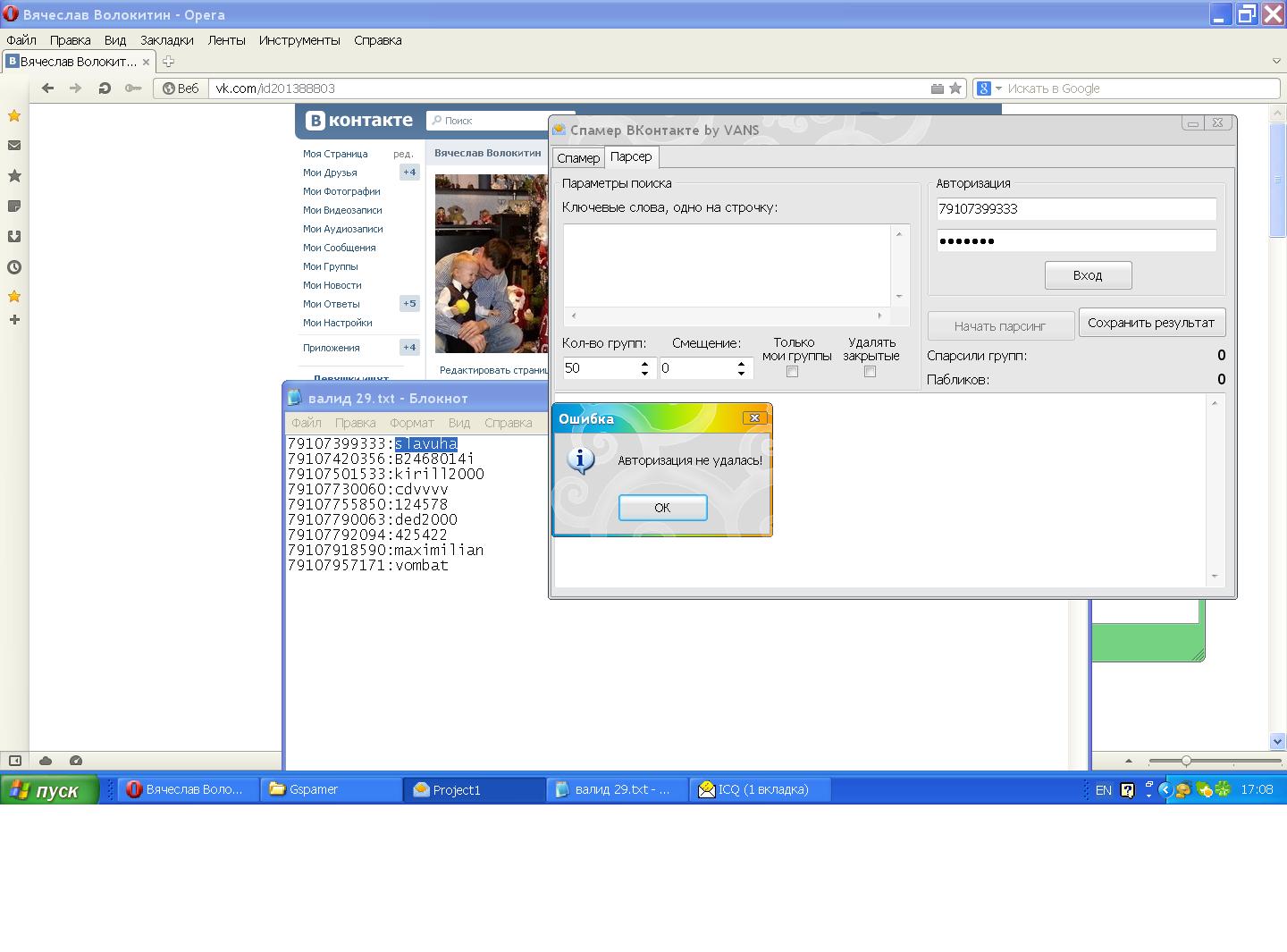Click the password wand key icon
This screenshot has width=1287, height=952.
coord(133,88)
